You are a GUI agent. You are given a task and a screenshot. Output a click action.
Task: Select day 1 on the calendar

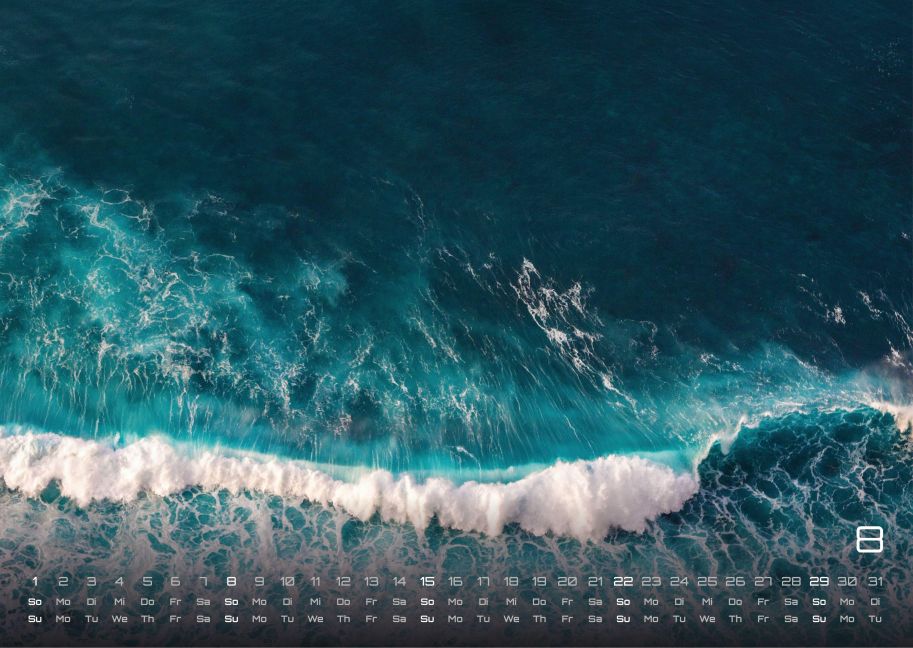[x=35, y=581]
